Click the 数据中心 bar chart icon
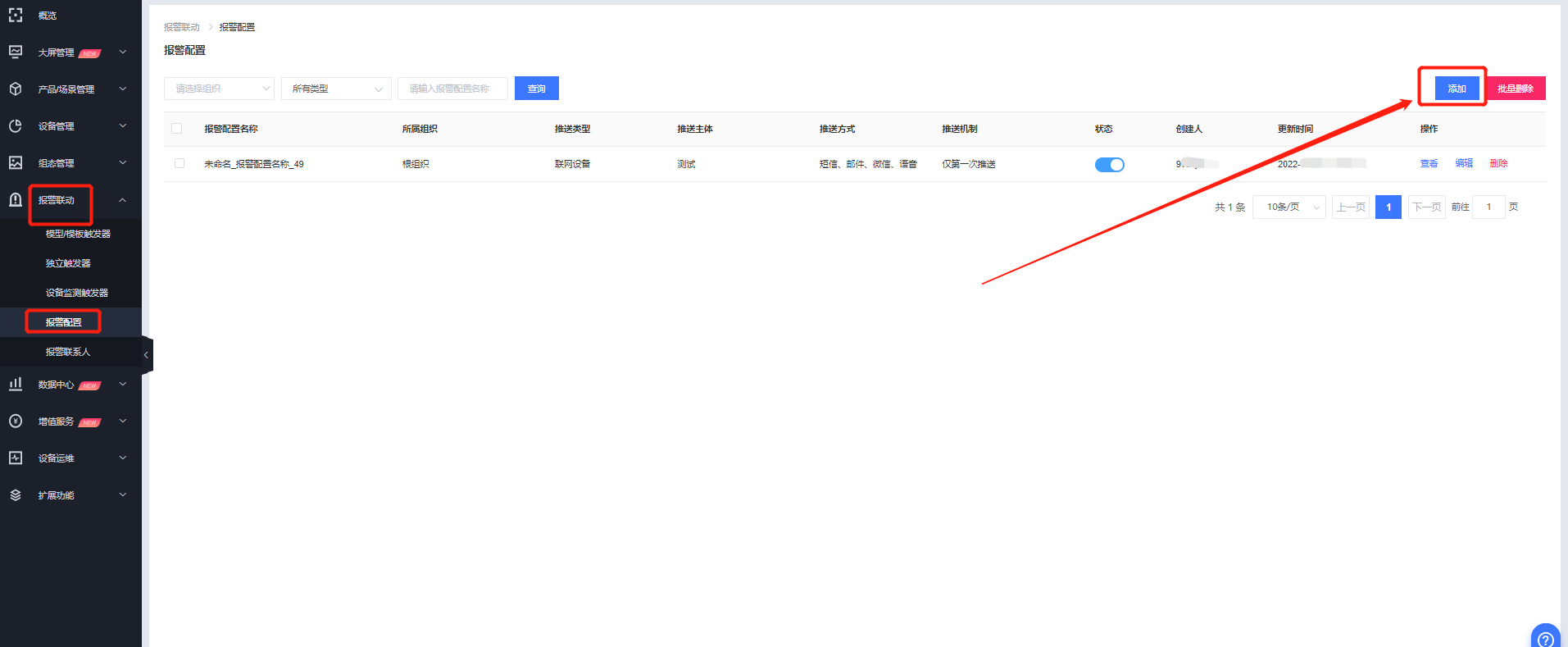This screenshot has width=1568, height=647. point(16,384)
